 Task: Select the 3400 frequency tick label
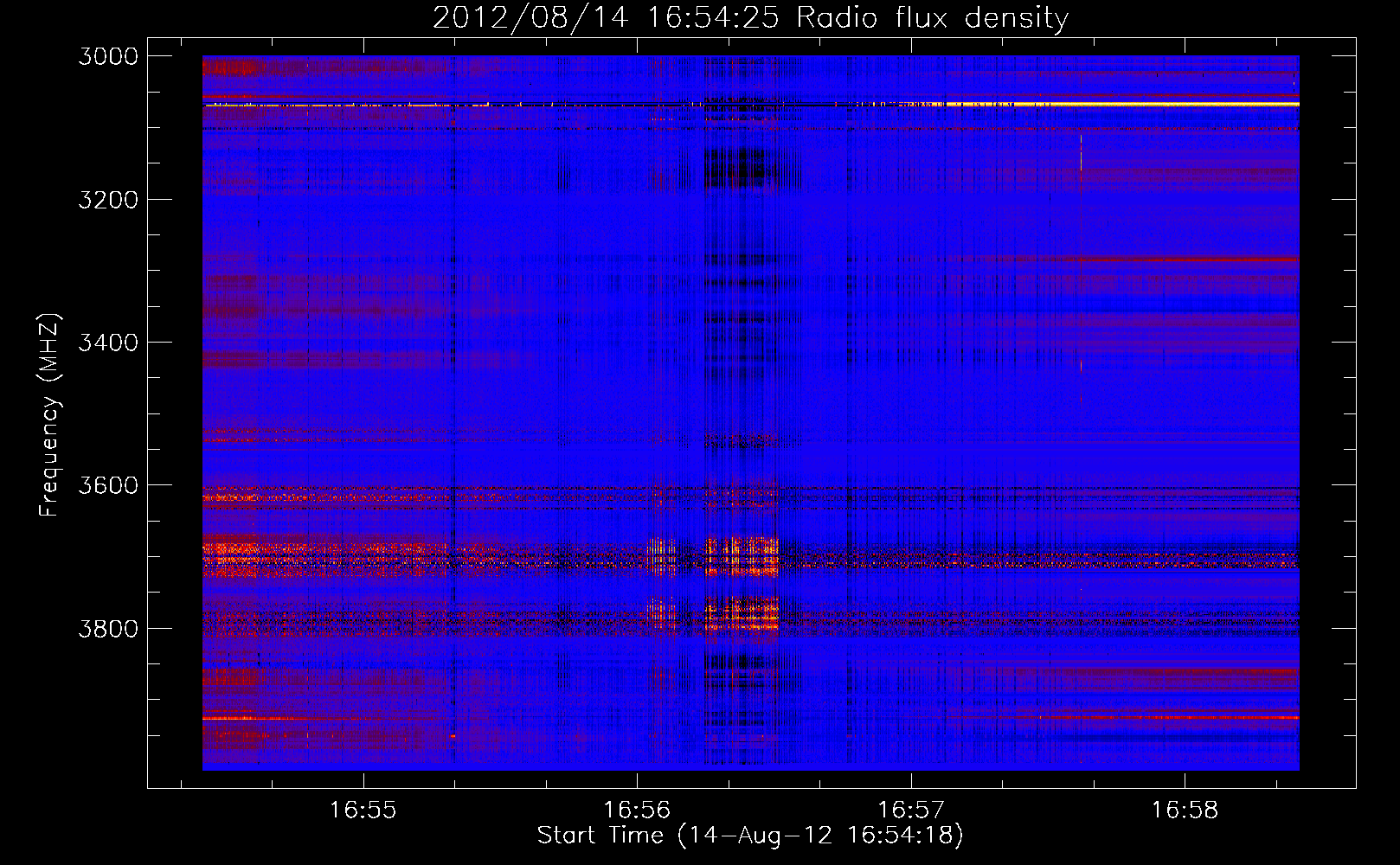108,343
